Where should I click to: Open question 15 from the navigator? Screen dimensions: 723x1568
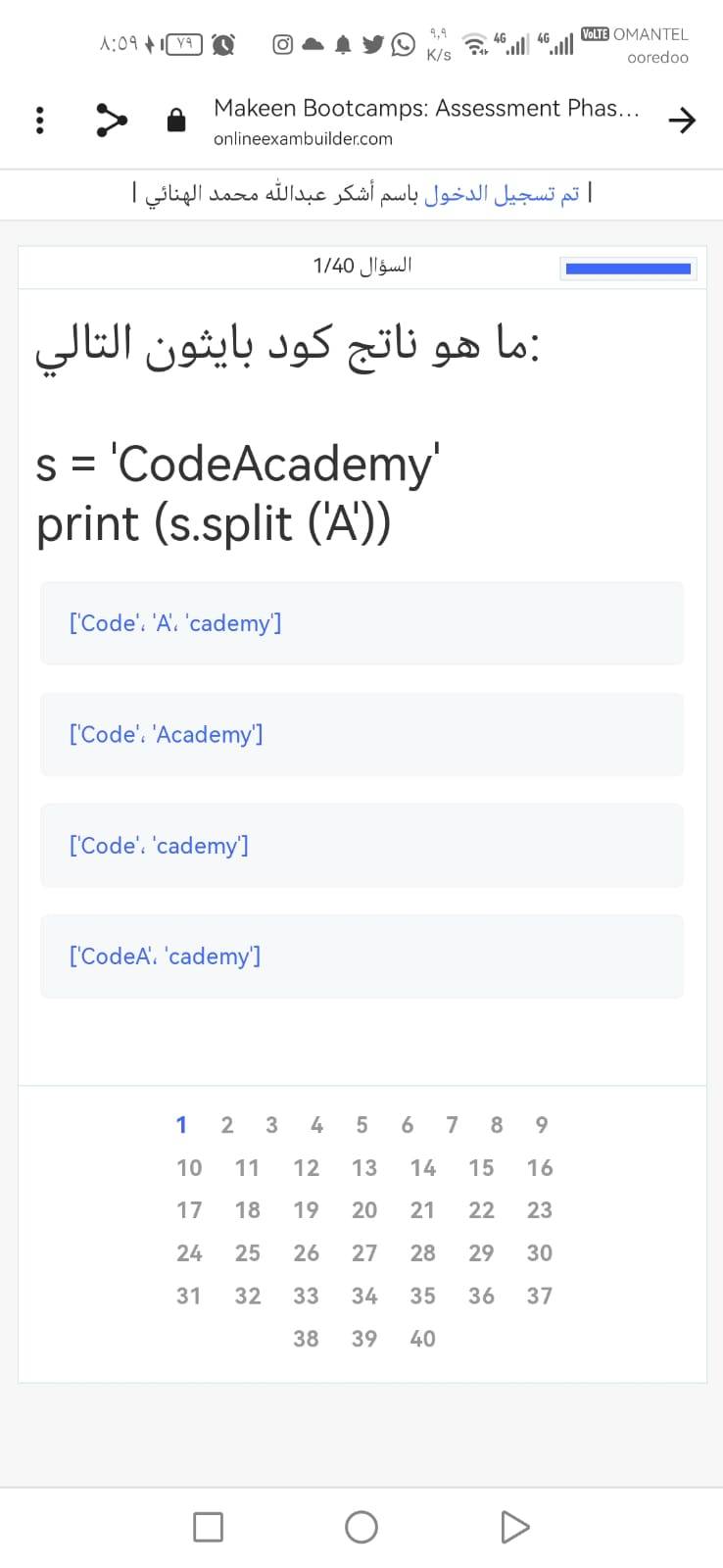point(481,1167)
